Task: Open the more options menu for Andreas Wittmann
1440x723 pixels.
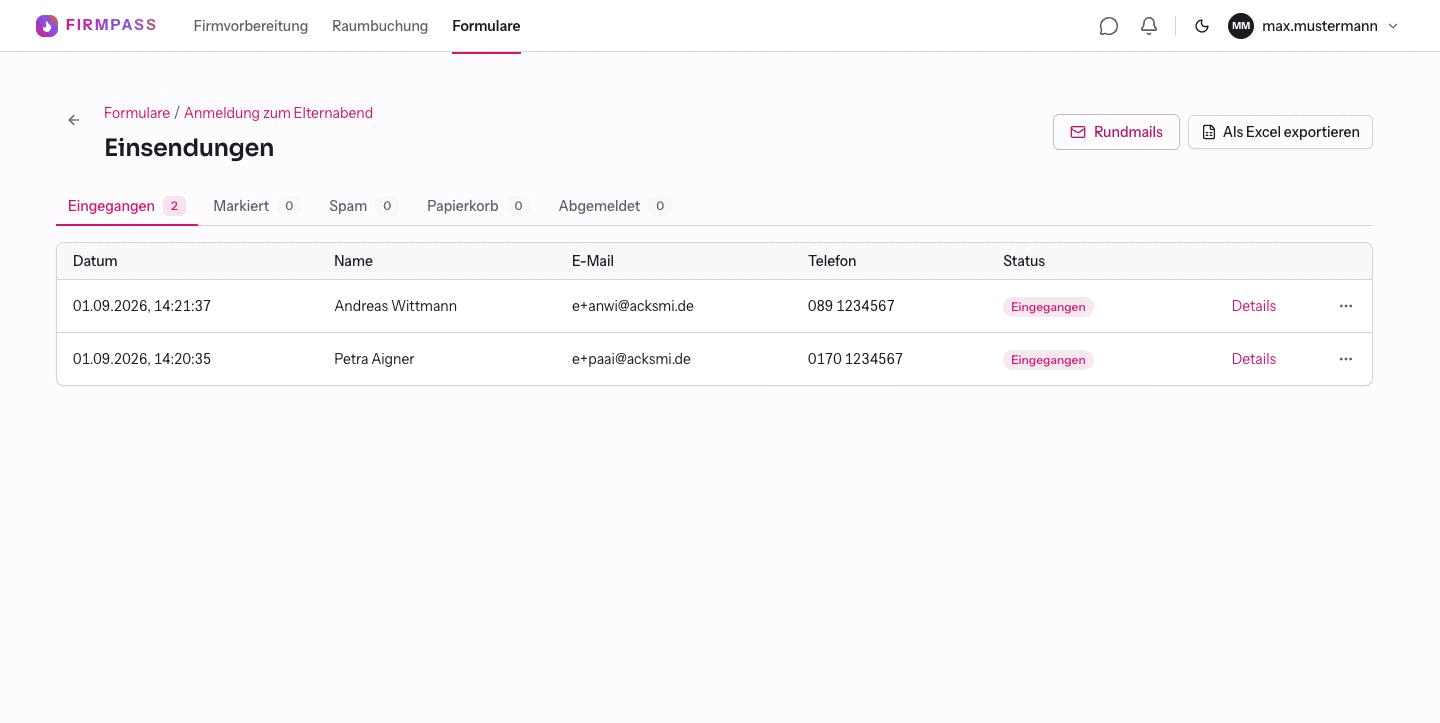Action: (x=1346, y=306)
